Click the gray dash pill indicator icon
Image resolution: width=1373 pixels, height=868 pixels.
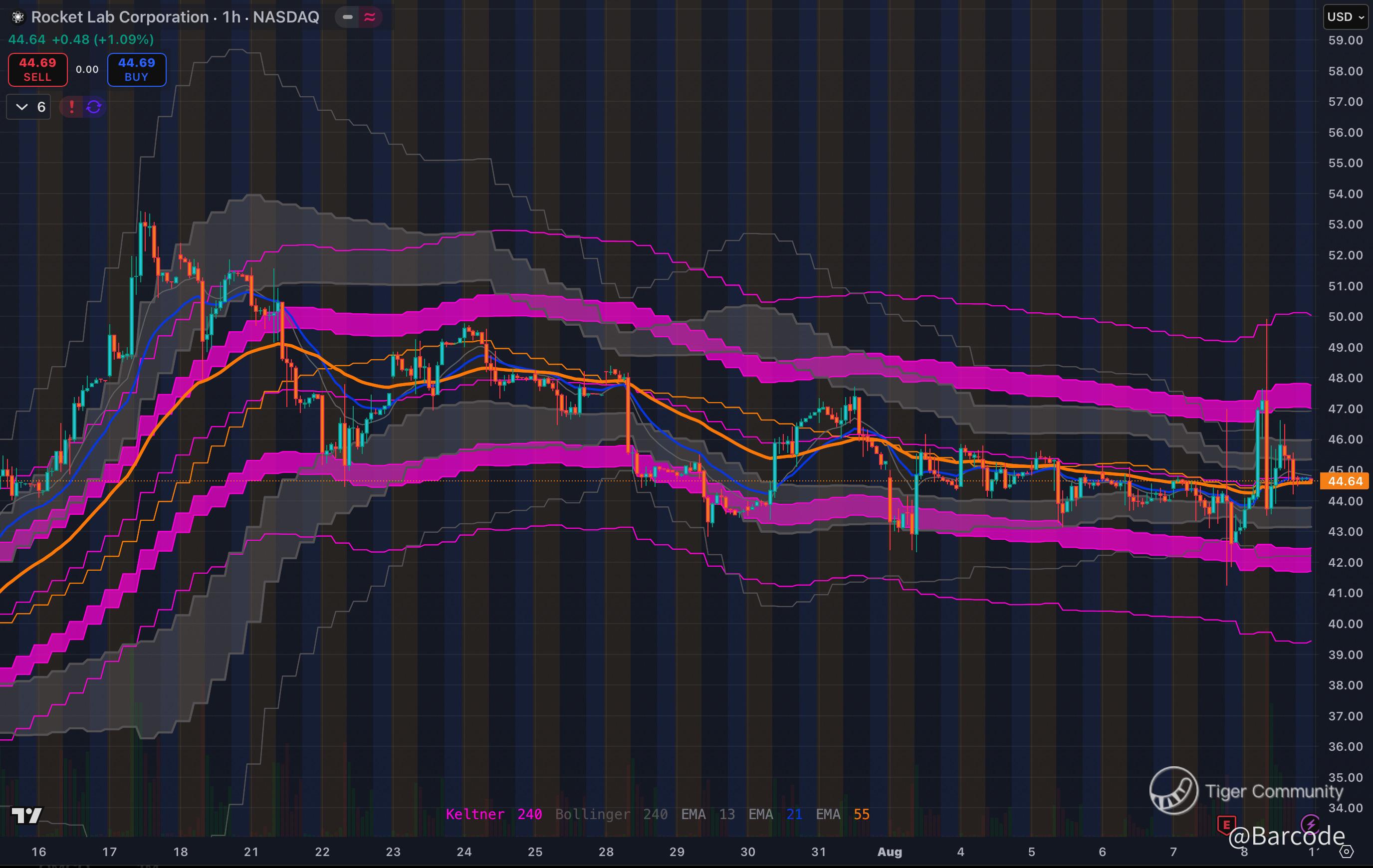[347, 17]
